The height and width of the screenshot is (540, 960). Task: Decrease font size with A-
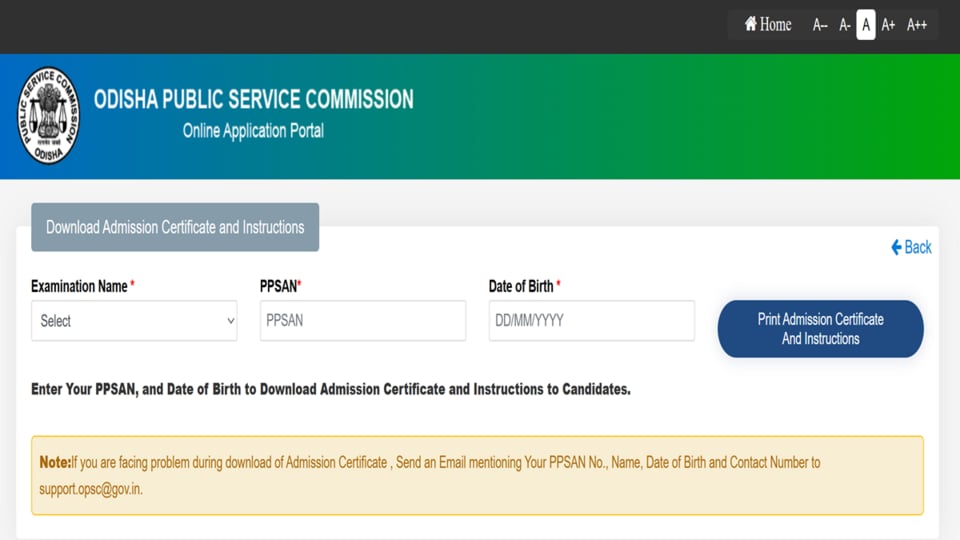click(844, 25)
